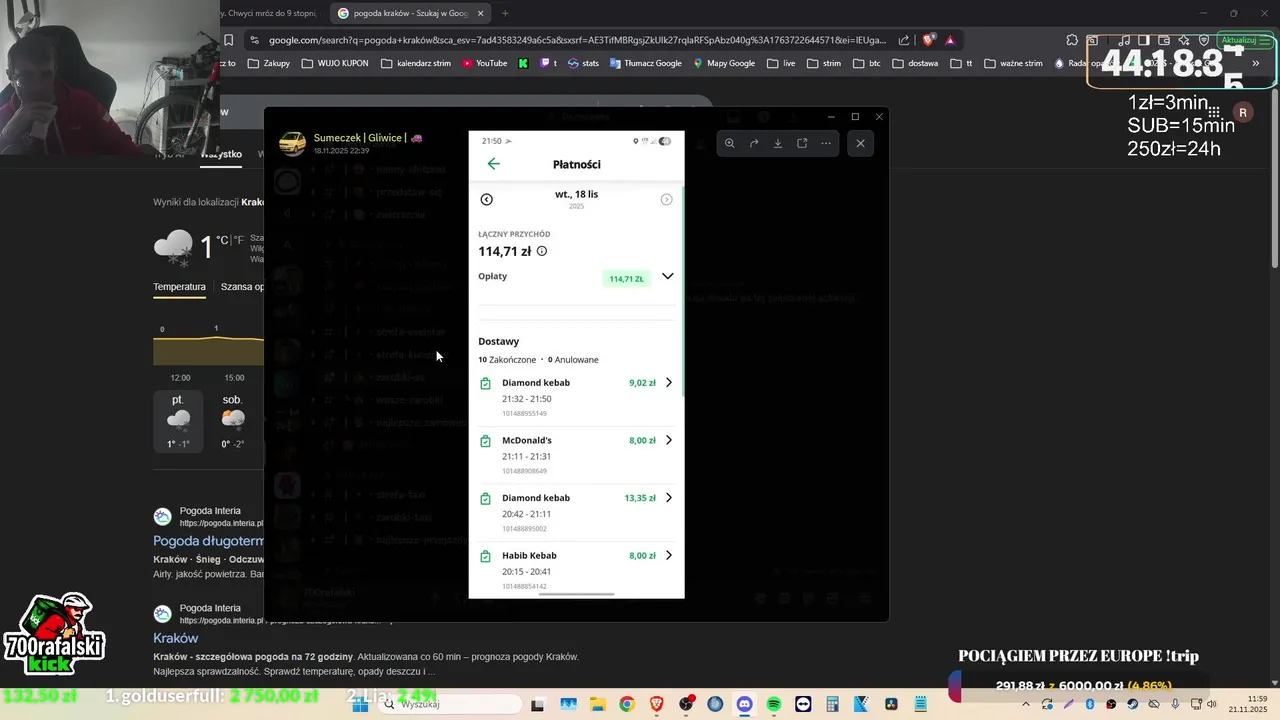This screenshot has width=1280, height=720.
Task: Open the McDonald's 8,00 zł delivery chevron
Action: point(669,440)
